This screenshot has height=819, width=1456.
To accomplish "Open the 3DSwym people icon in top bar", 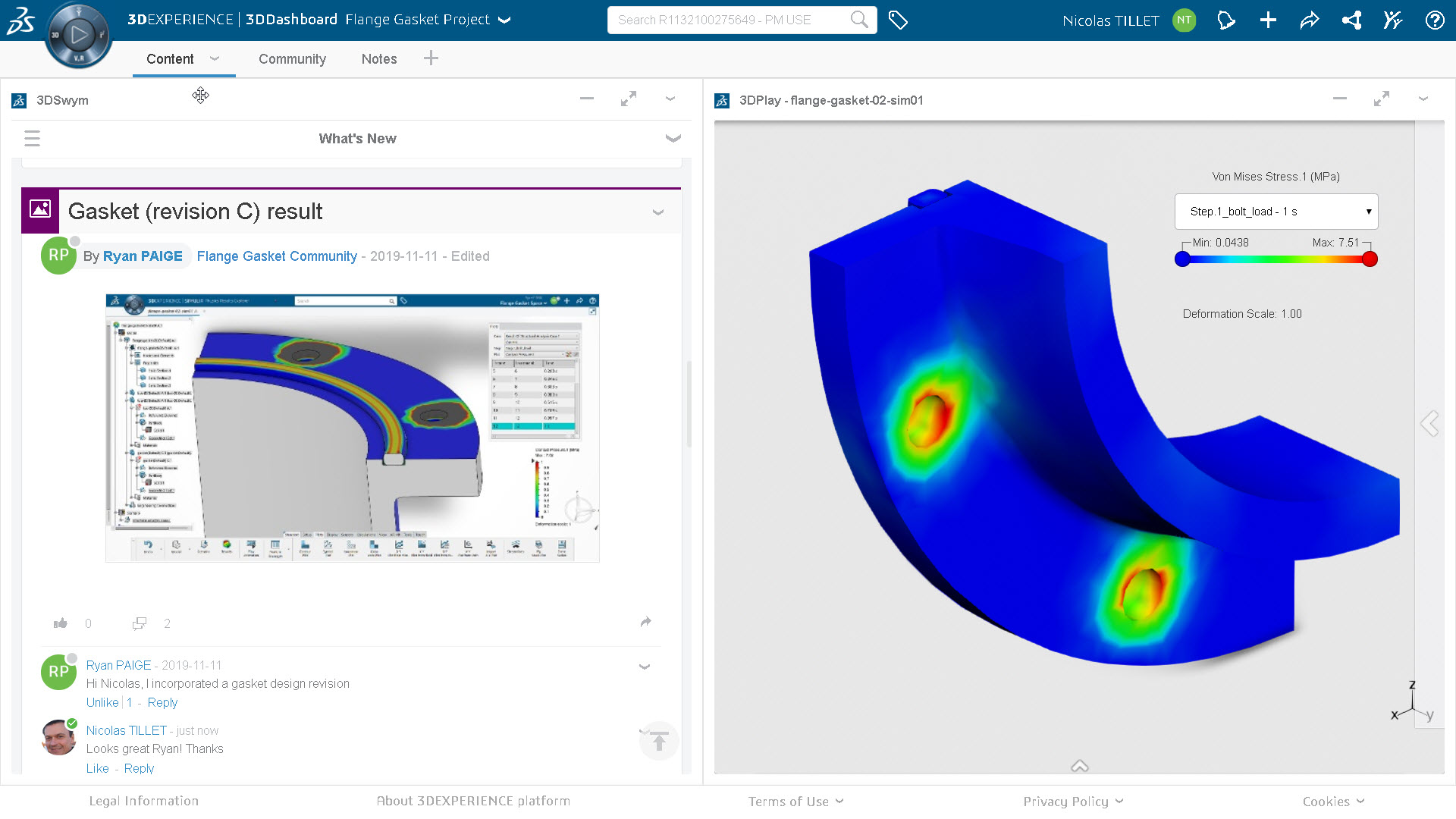I will click(x=1393, y=20).
